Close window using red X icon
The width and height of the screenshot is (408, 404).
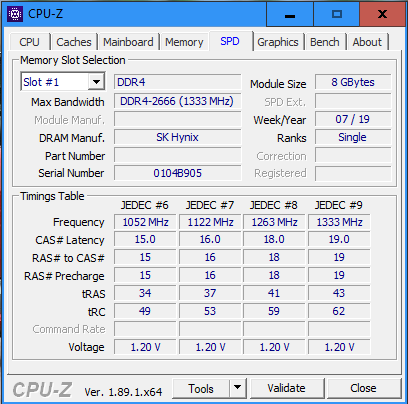tap(382, 14)
